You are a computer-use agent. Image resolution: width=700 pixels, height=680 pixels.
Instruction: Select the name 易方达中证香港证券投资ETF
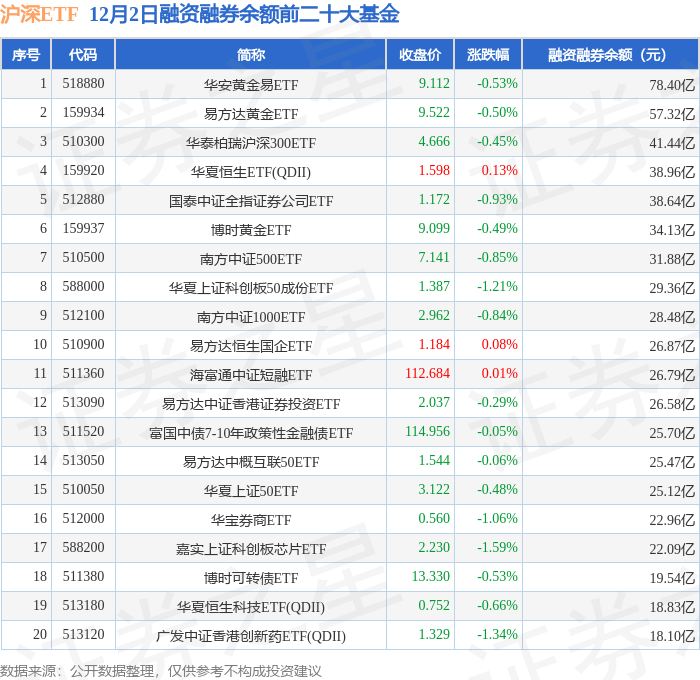coord(251,404)
